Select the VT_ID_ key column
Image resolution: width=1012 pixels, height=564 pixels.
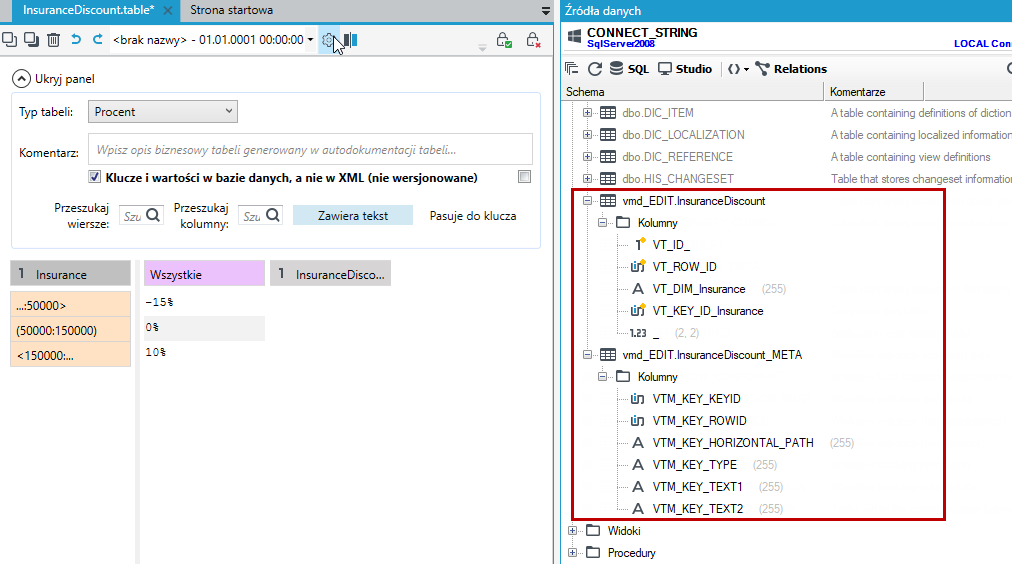[x=671, y=245]
